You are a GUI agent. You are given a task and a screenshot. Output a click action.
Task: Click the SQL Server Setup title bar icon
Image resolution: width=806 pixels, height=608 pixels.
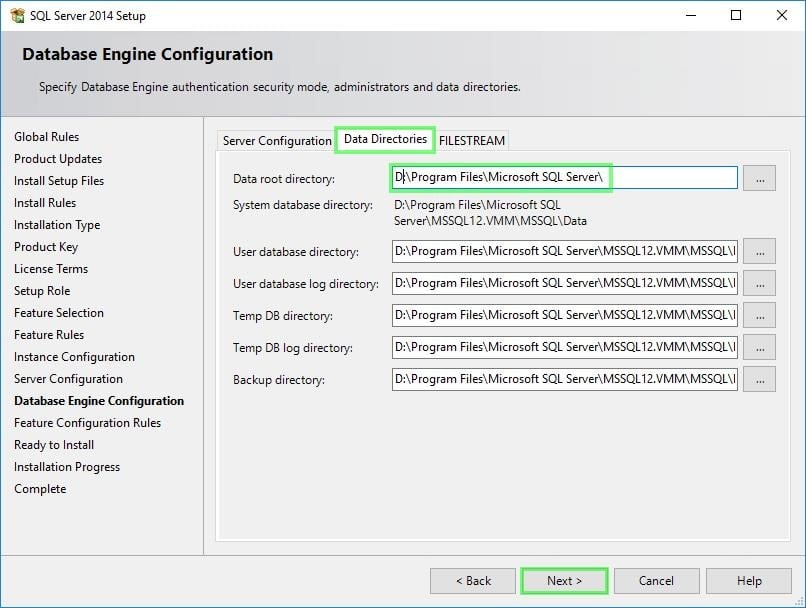coord(17,15)
